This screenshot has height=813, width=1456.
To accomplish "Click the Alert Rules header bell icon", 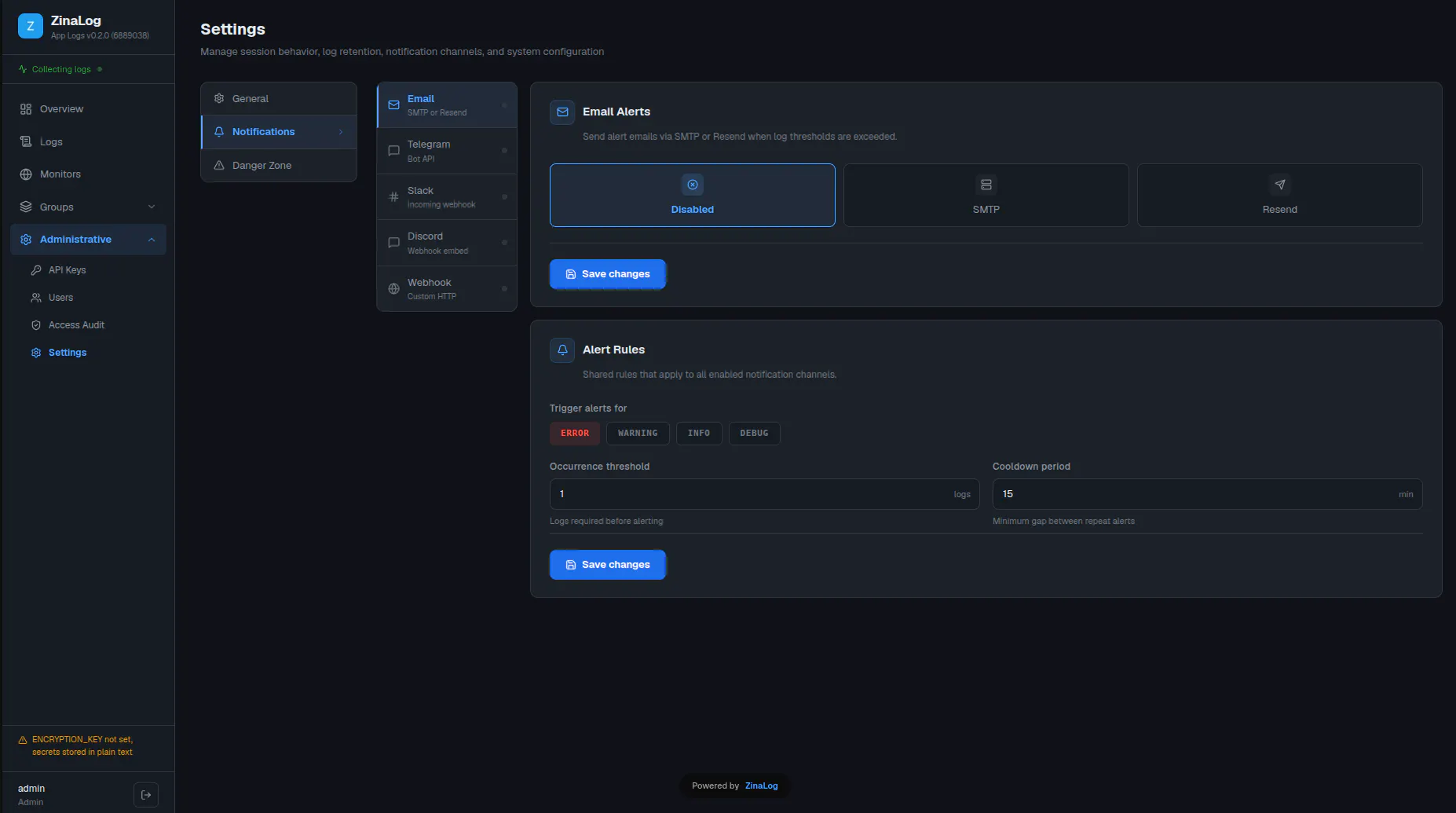I will pos(562,350).
